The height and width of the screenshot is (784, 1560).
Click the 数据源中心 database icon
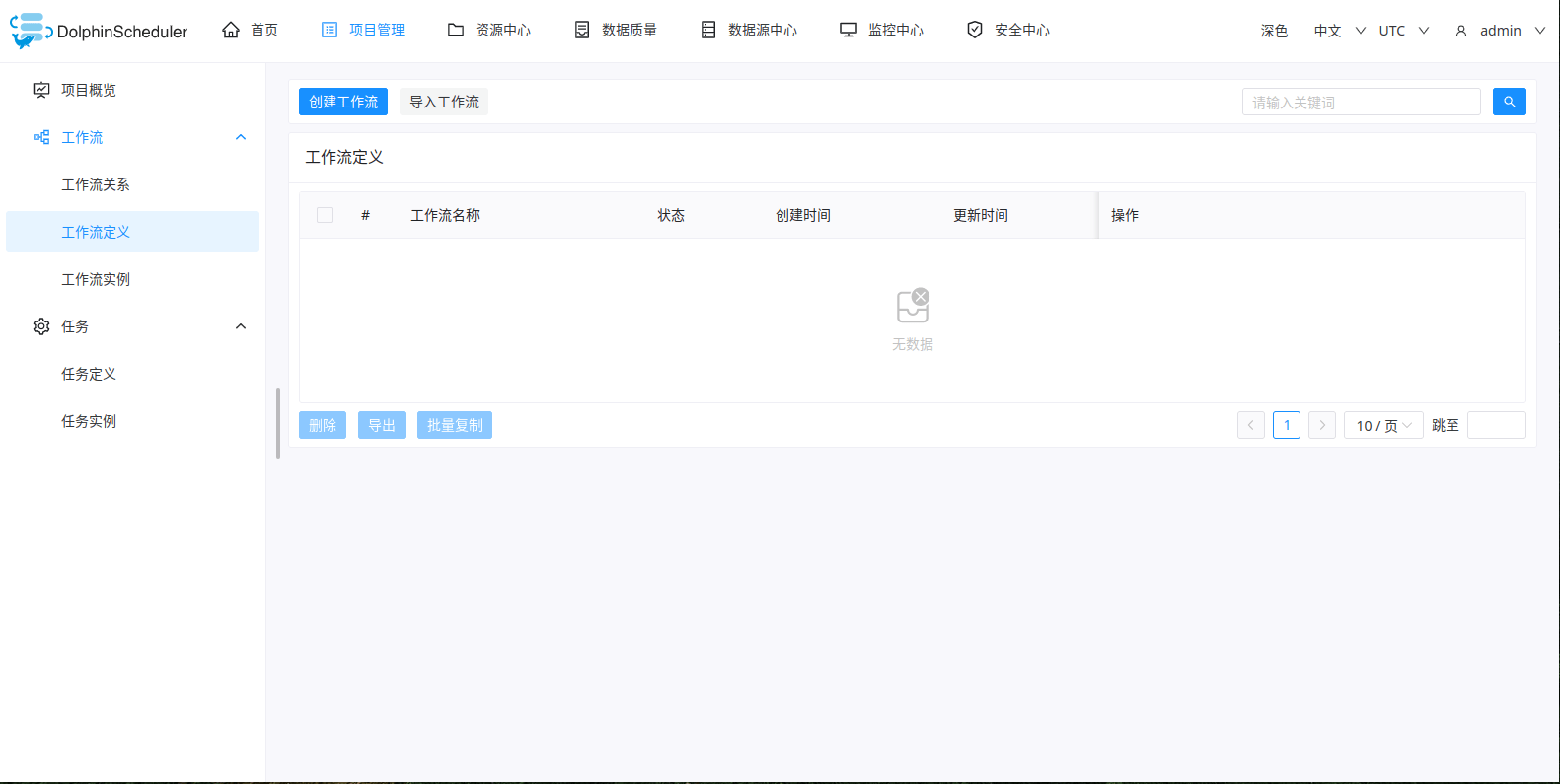pos(708,30)
